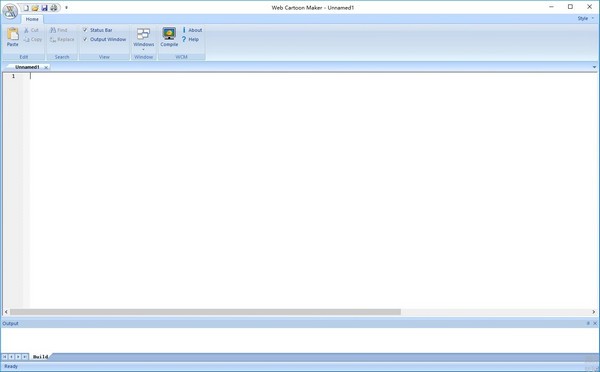
Task: Open Help
Action: coord(190,39)
